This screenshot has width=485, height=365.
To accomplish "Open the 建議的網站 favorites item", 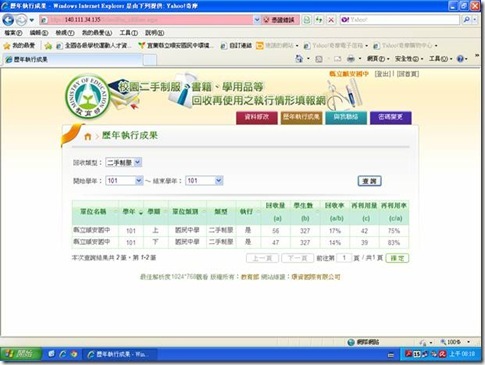I will (x=277, y=46).
